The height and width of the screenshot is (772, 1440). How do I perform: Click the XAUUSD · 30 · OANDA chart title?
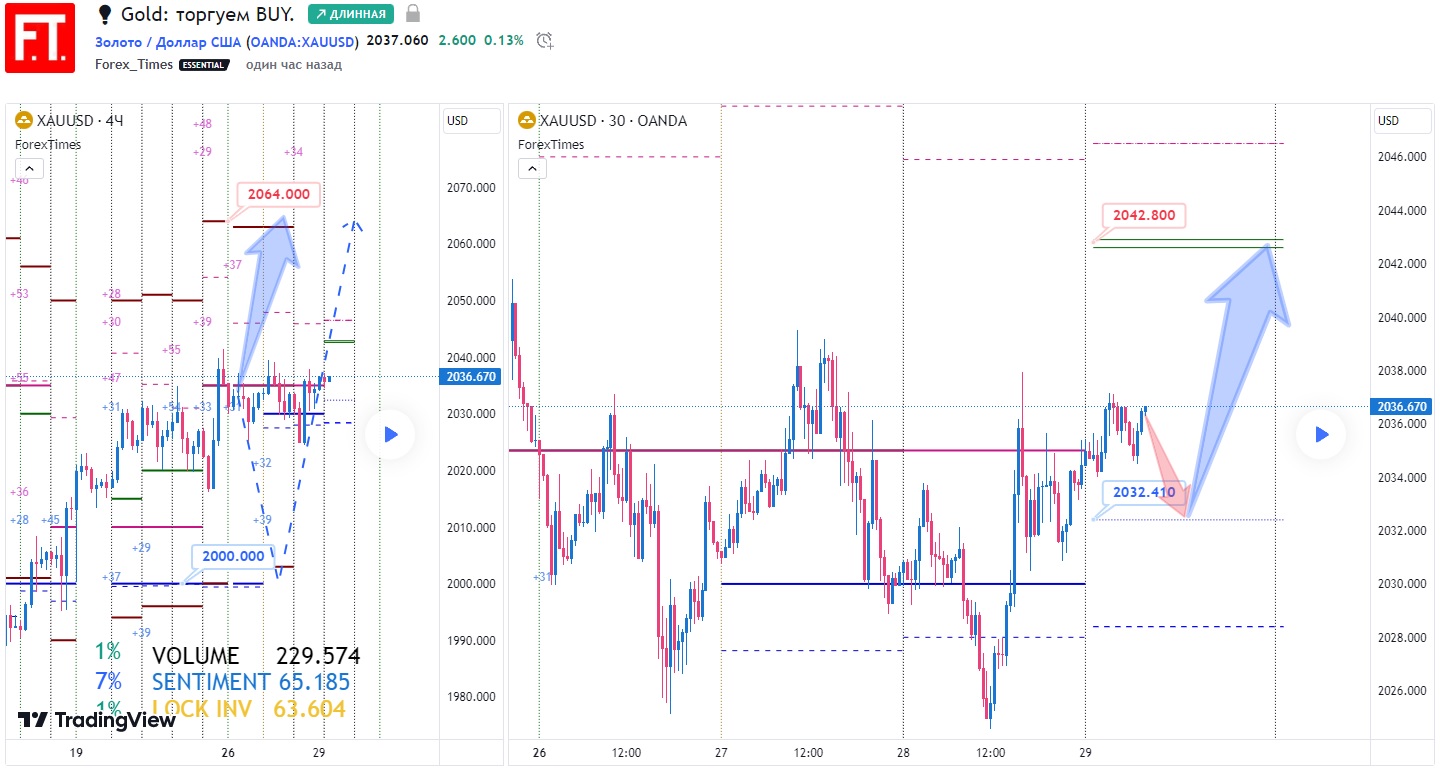click(x=613, y=121)
